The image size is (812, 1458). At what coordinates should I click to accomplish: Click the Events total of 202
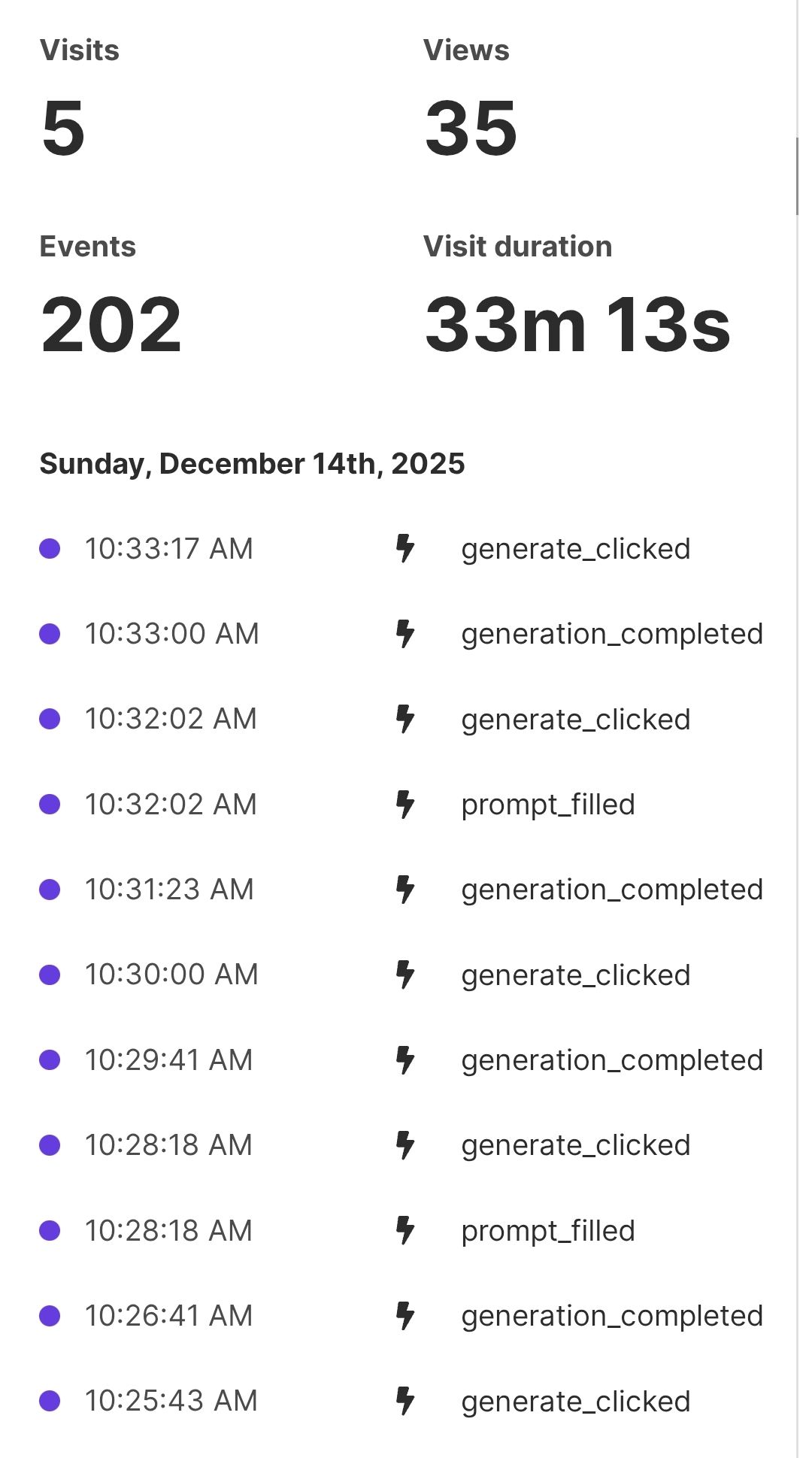pos(111,324)
